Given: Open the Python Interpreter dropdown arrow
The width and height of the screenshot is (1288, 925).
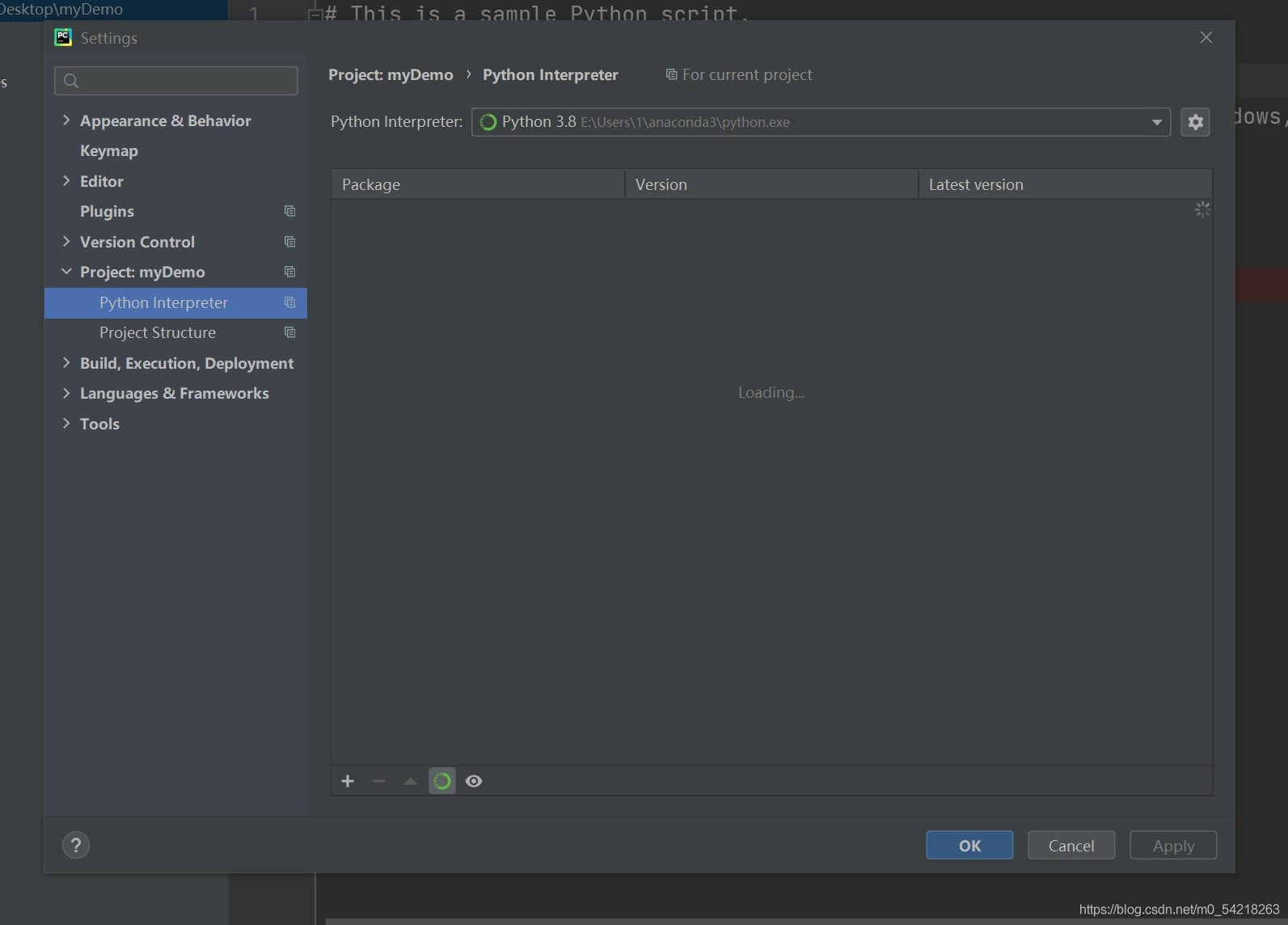Looking at the screenshot, I should tap(1157, 122).
